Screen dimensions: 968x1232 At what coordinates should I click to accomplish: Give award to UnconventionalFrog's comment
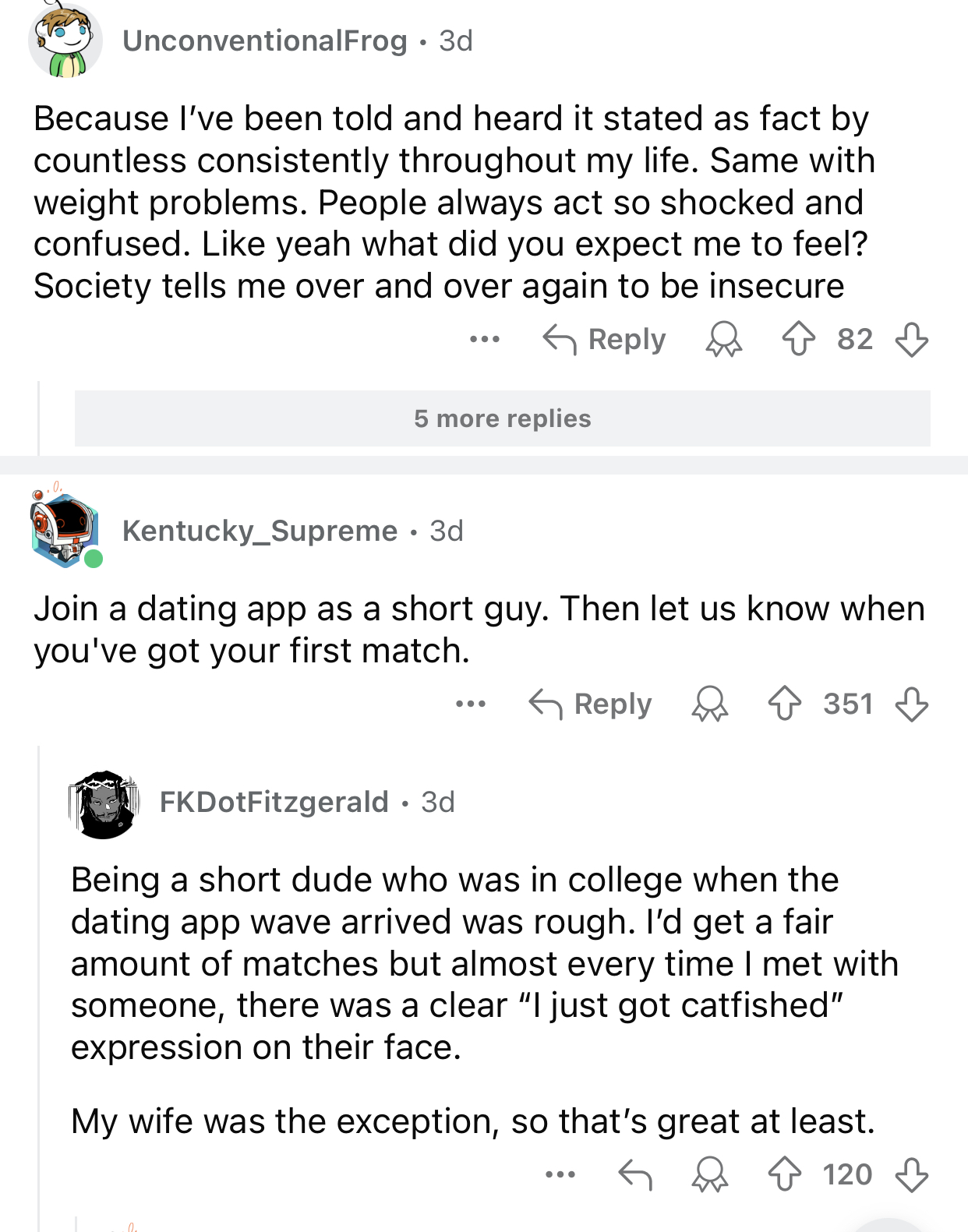723,340
